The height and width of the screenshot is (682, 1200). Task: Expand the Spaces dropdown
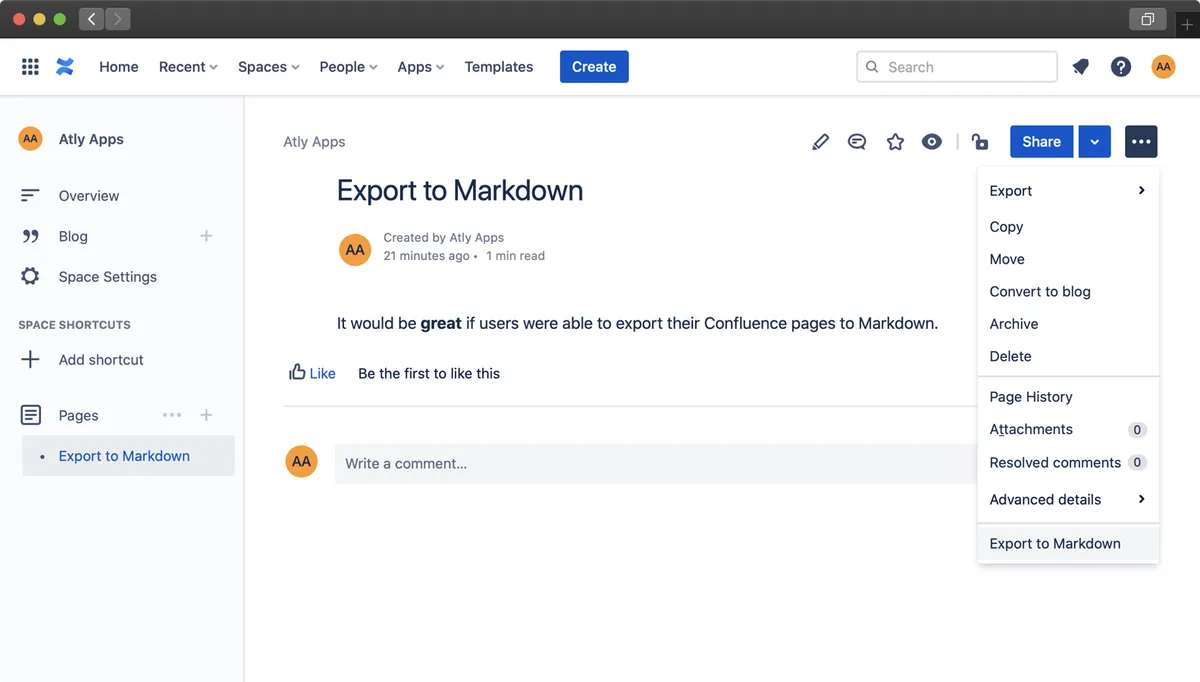point(269,67)
